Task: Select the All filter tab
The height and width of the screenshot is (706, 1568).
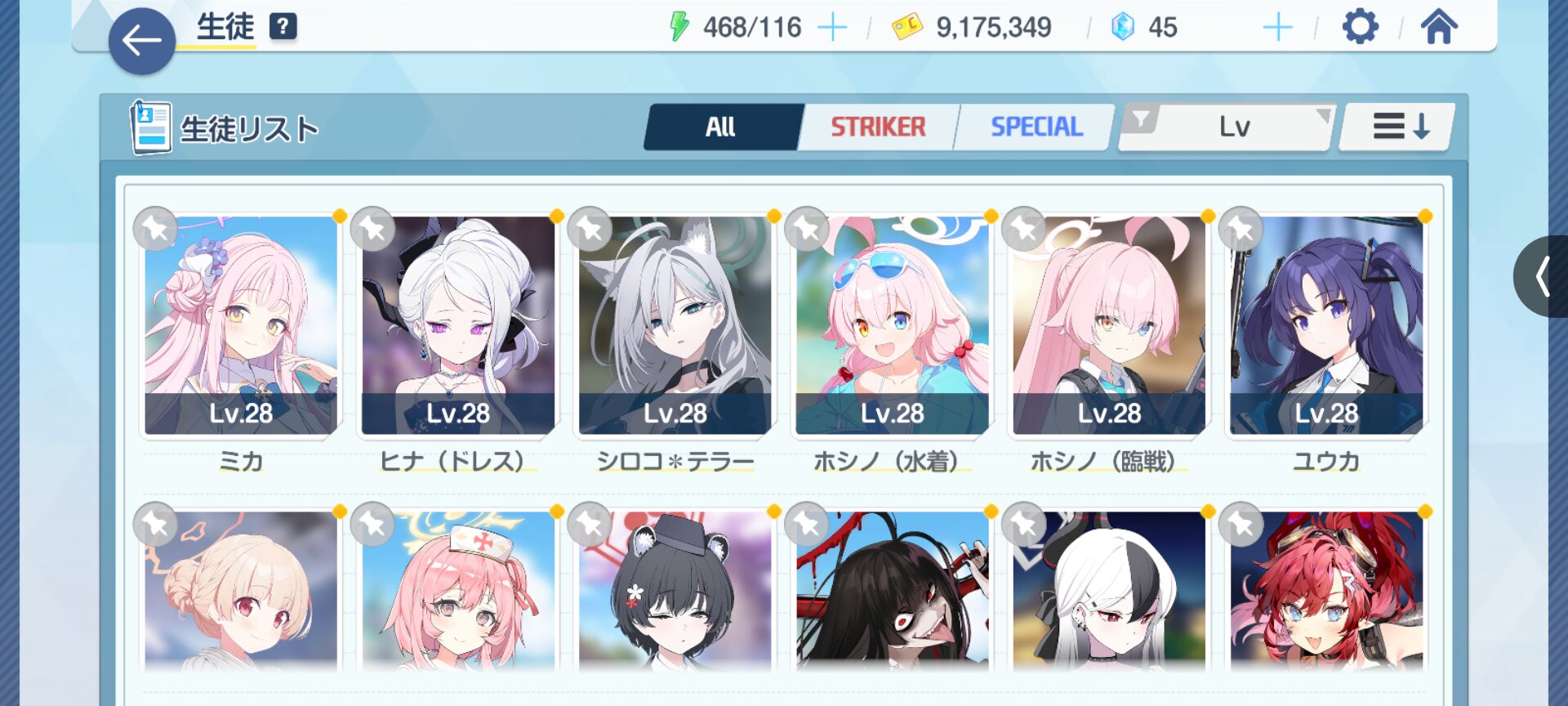Action: point(720,127)
